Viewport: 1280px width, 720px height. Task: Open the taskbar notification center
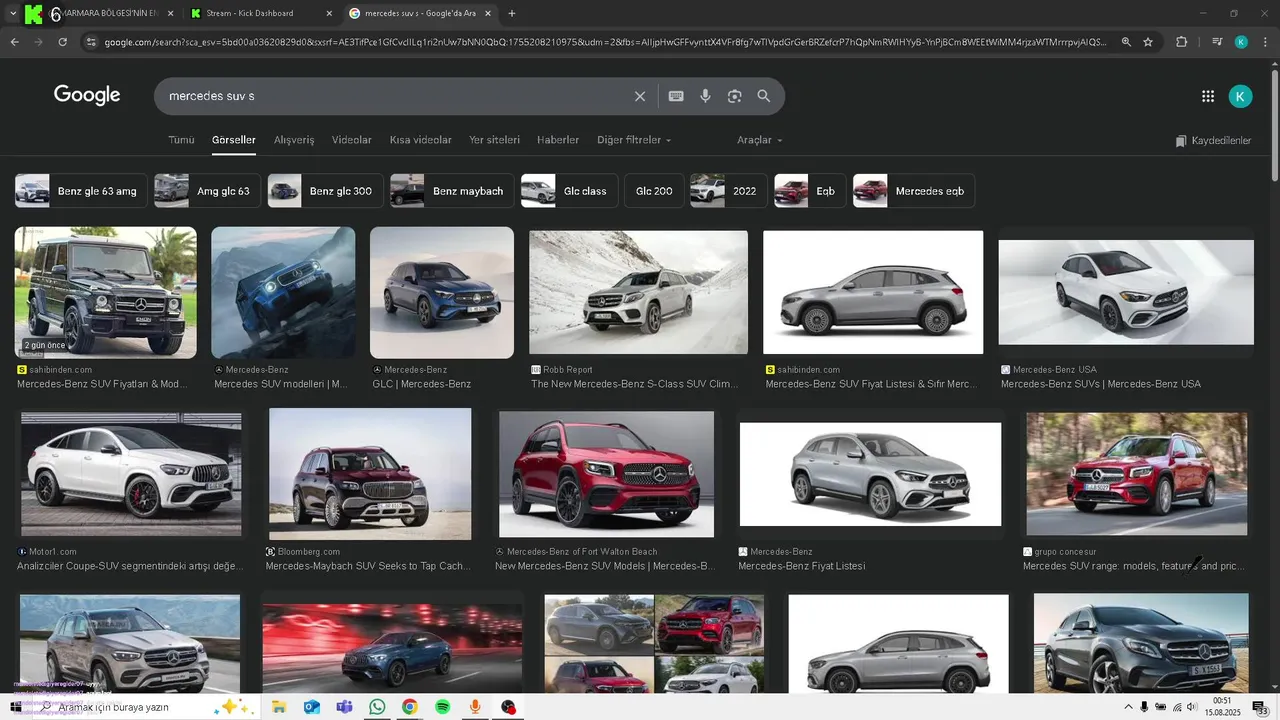coord(1259,707)
